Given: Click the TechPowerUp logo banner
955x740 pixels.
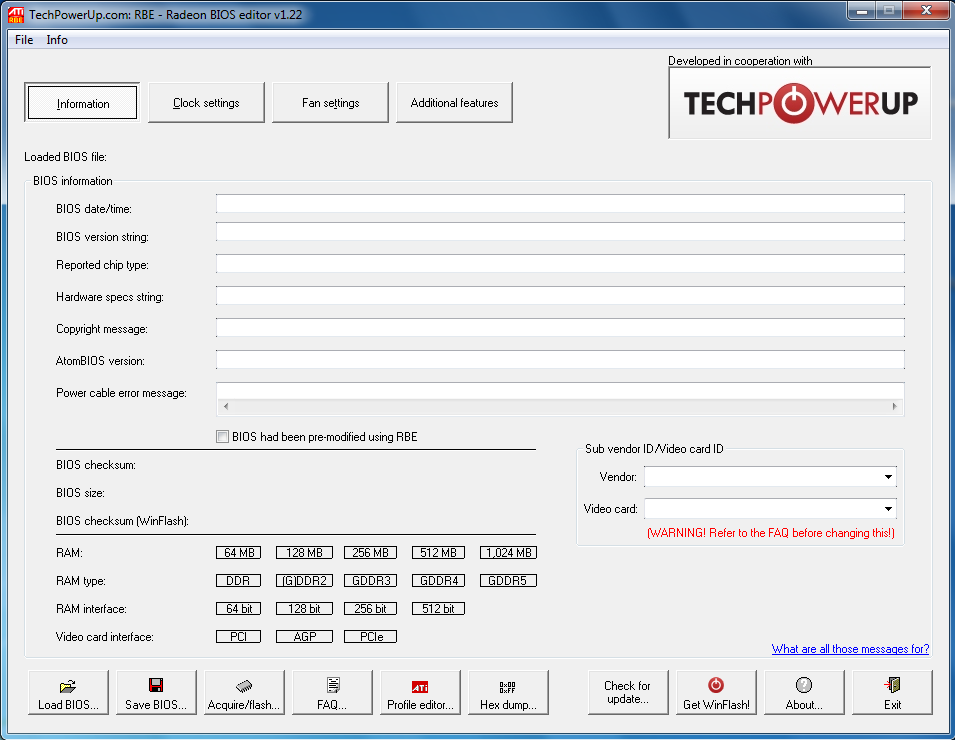Looking at the screenshot, I should (800, 103).
